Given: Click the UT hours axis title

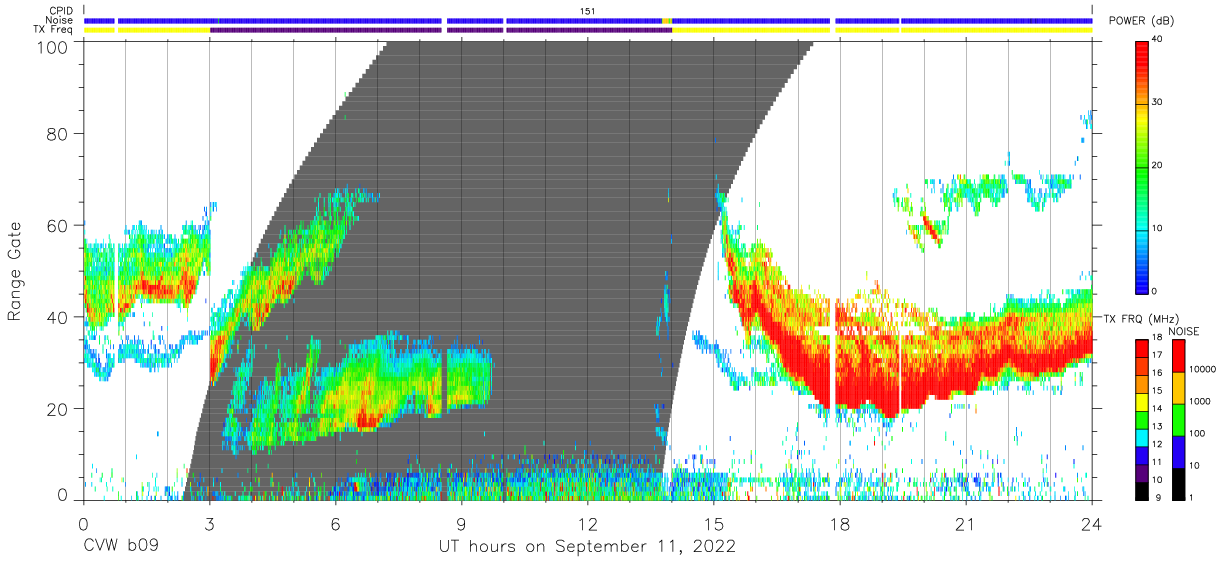Looking at the screenshot, I should click(588, 547).
